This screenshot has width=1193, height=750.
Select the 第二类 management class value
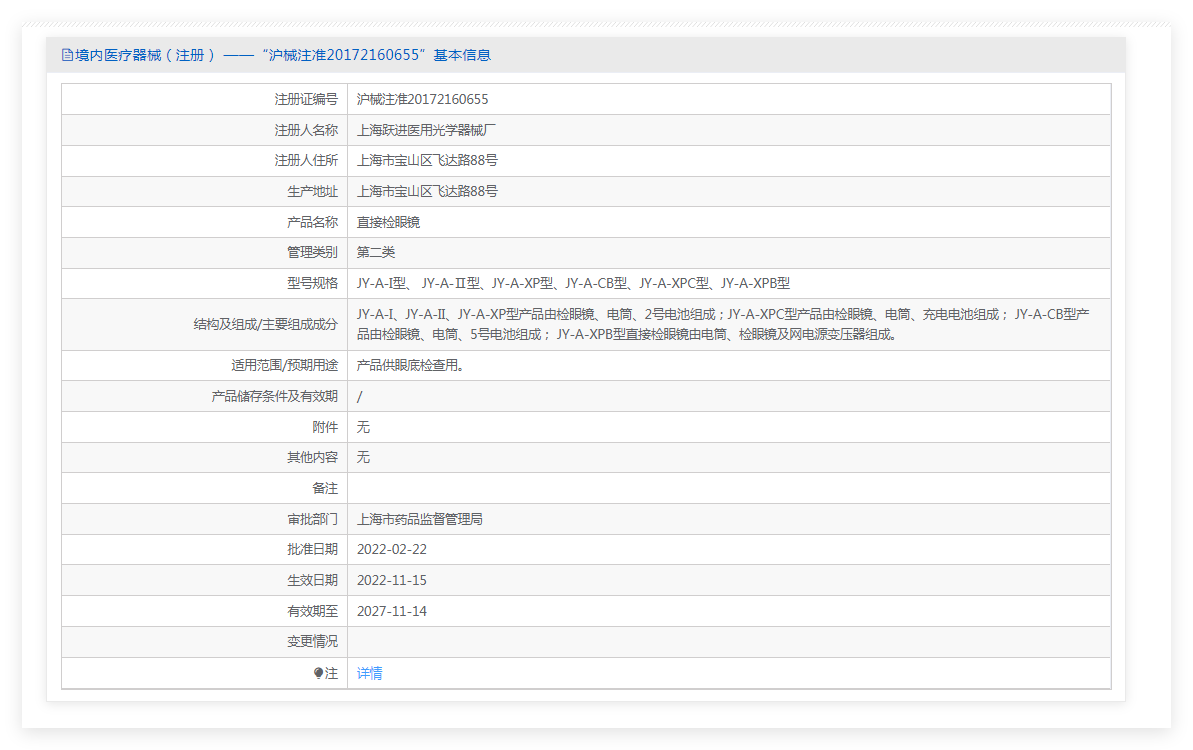376,253
